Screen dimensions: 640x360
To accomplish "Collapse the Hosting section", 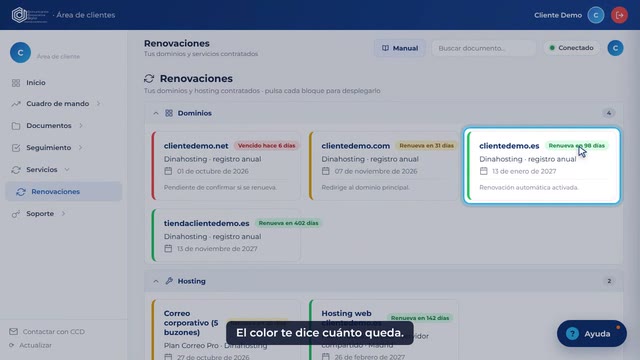I will point(156,281).
